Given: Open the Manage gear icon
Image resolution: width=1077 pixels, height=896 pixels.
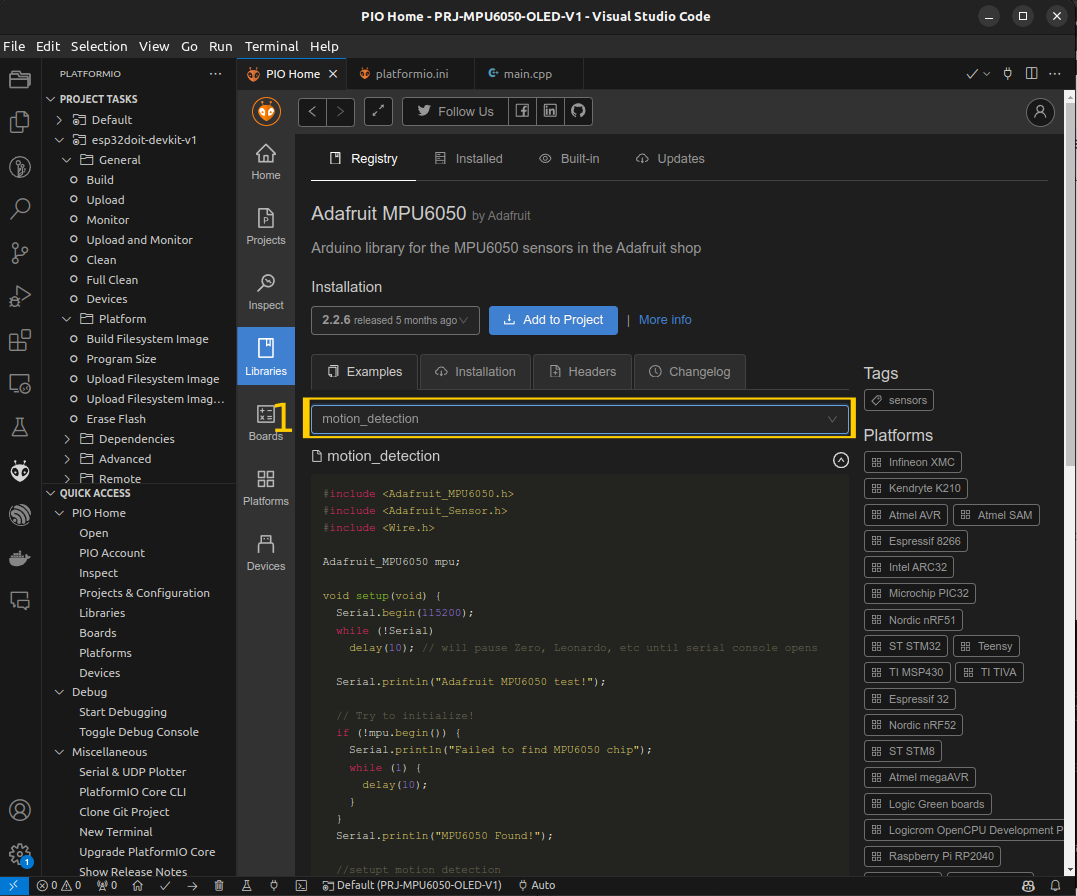Looking at the screenshot, I should point(20,854).
